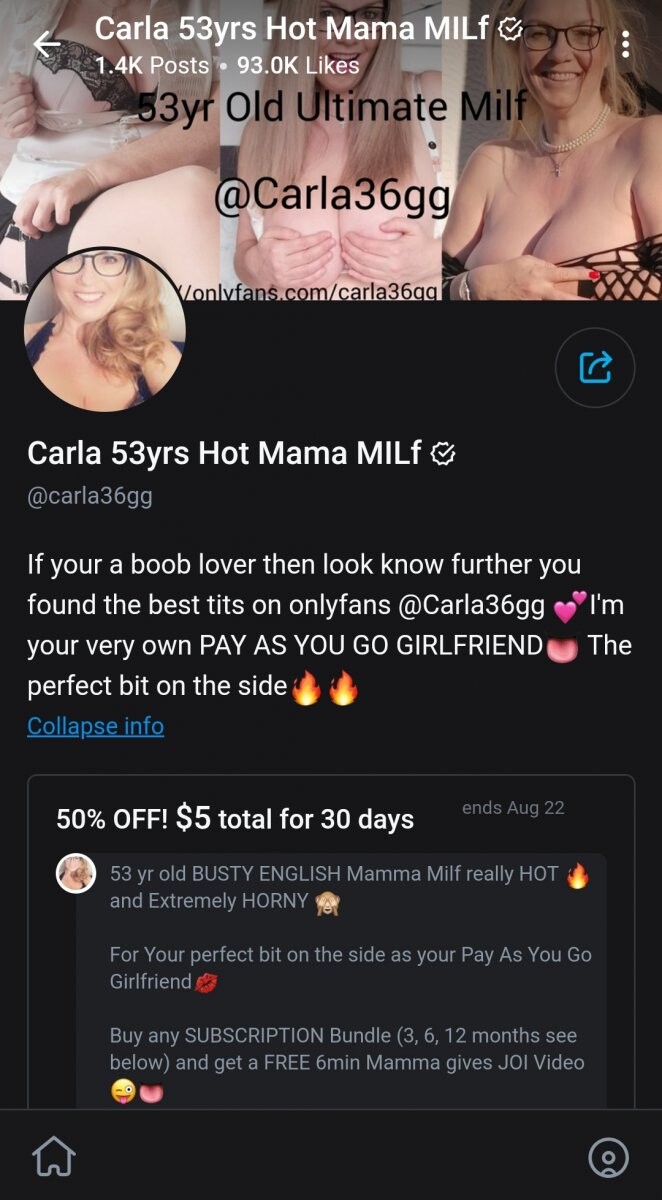The width and height of the screenshot is (662, 1200).
Task: Tap the small avatar in the promo message
Action: pos(76,874)
